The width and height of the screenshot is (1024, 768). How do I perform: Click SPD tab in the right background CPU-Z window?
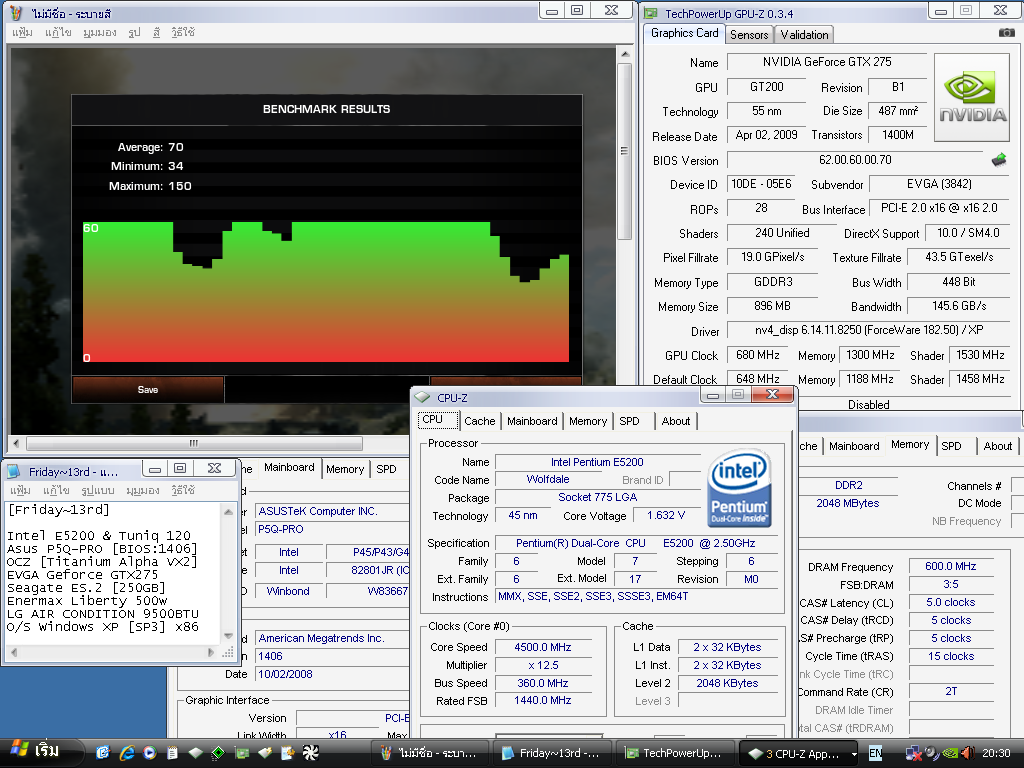tap(952, 446)
